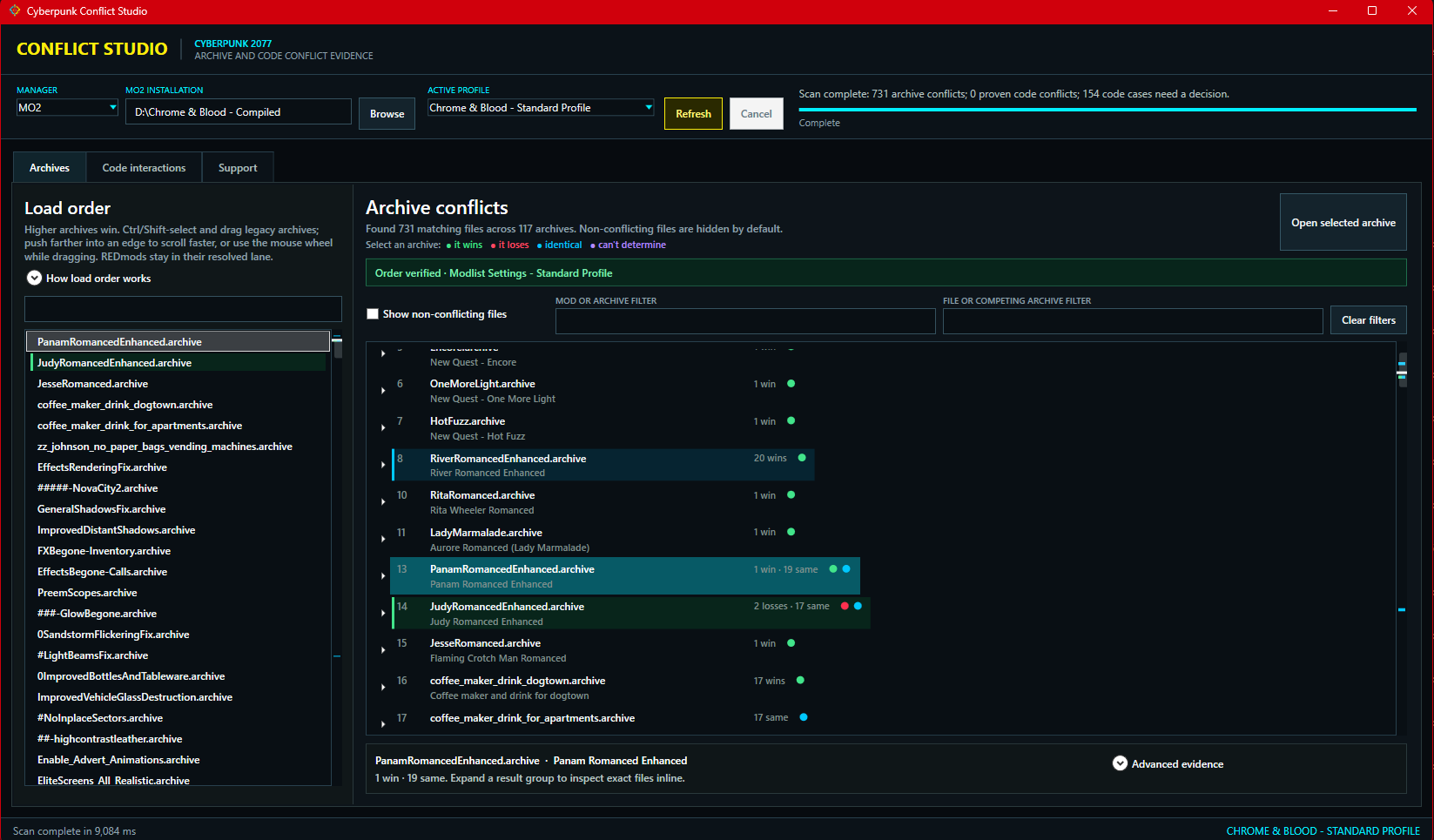
Task: Click '2 losses · 17 same' on JudyRomancedEnhanced row
Action: 791,606
